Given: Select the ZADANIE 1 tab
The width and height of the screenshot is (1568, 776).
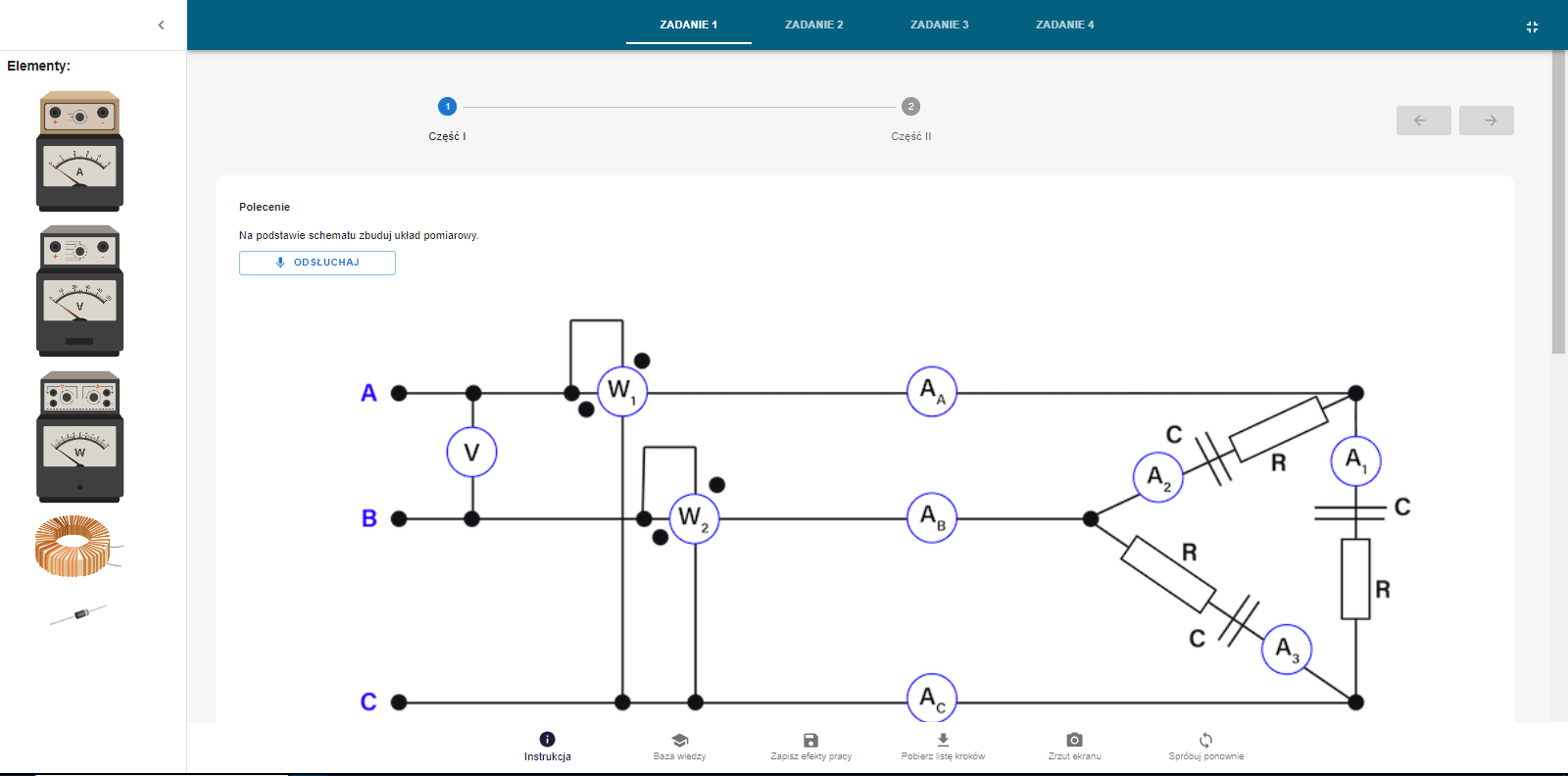Looking at the screenshot, I should click(x=688, y=24).
